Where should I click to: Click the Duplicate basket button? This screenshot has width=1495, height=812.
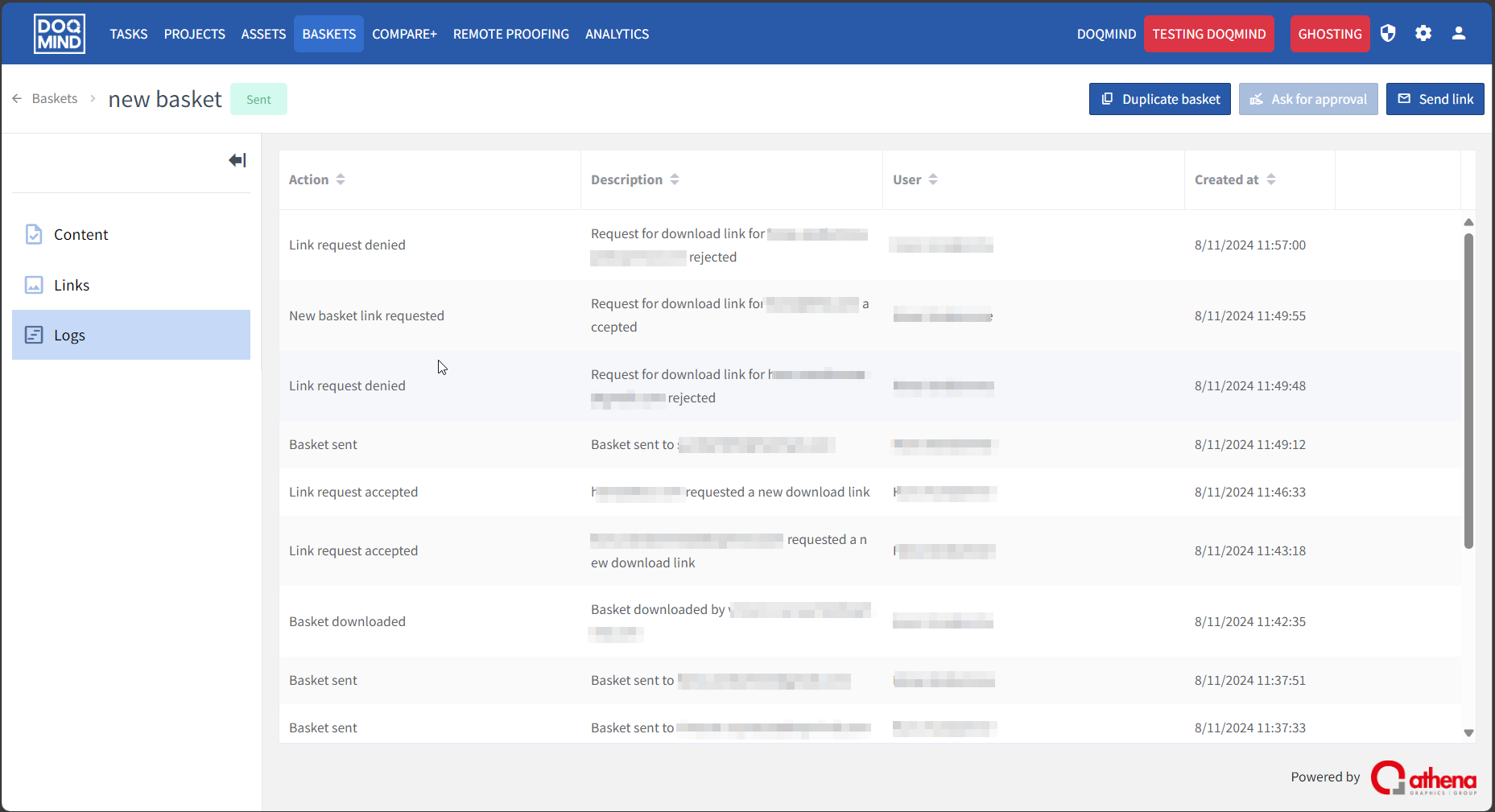pos(1159,99)
